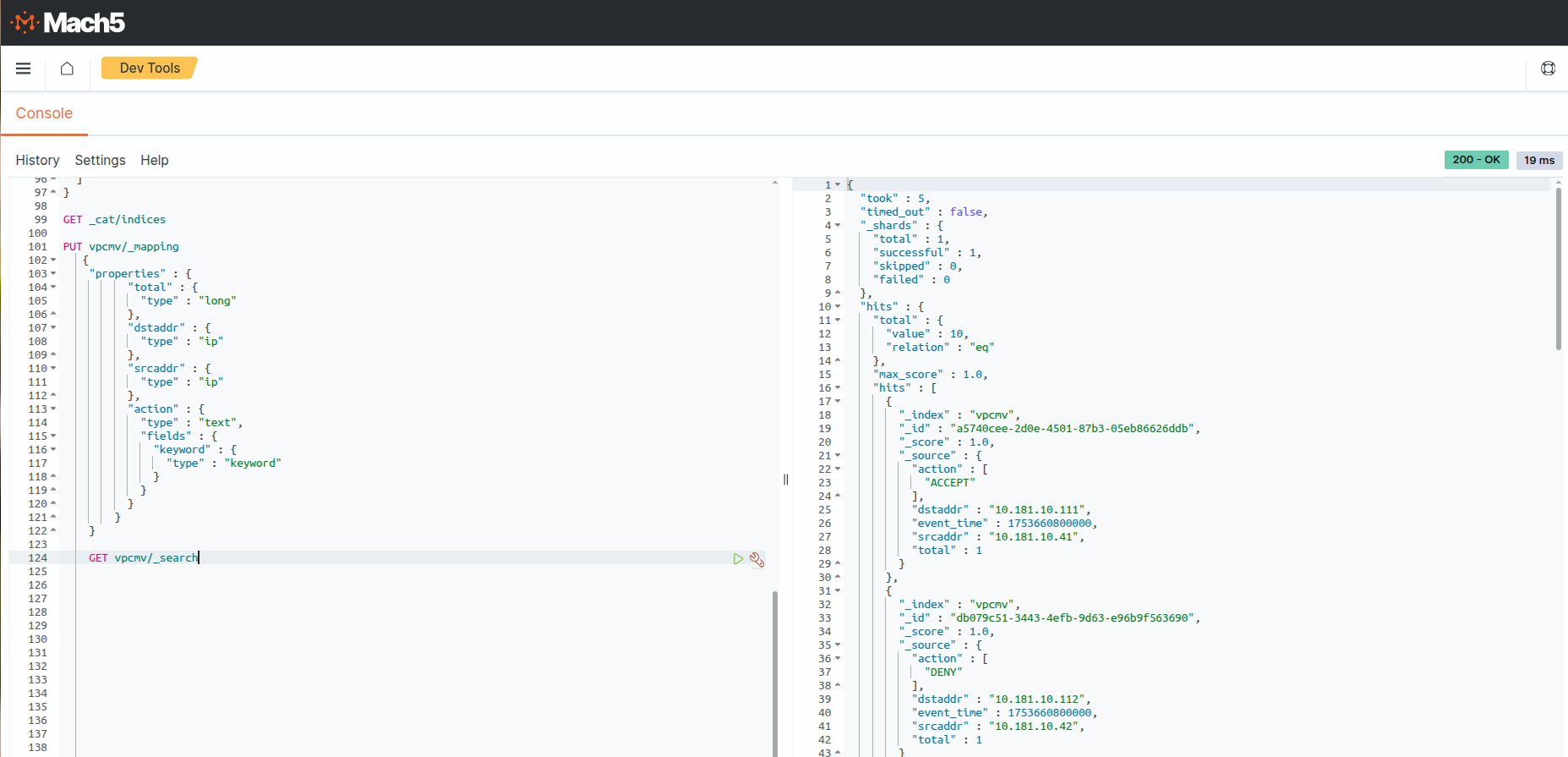The height and width of the screenshot is (757, 1568).
Task: Collapse total object at response line 11
Action: (x=838, y=321)
